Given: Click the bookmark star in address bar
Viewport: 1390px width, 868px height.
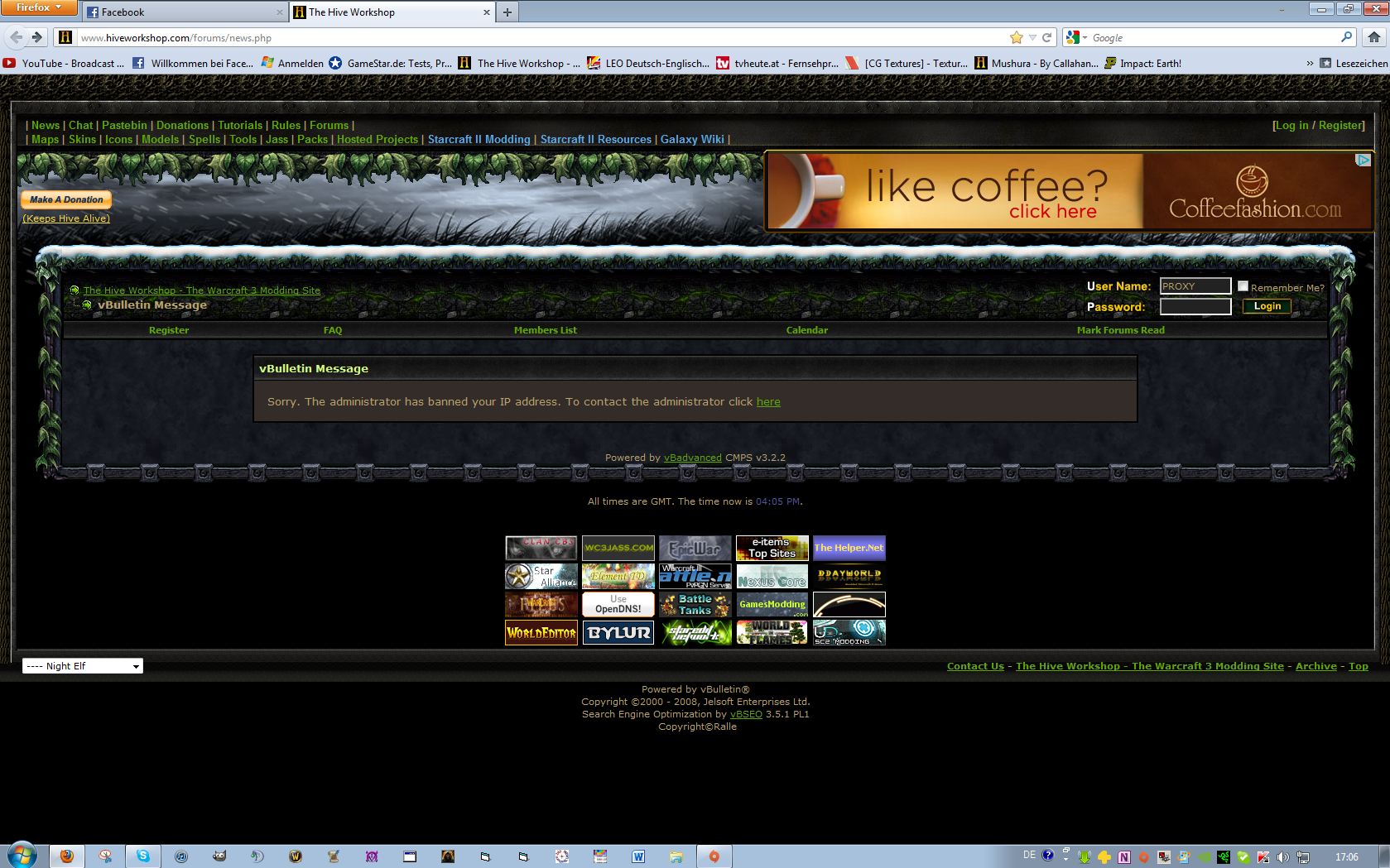Looking at the screenshot, I should pyautogui.click(x=1016, y=37).
